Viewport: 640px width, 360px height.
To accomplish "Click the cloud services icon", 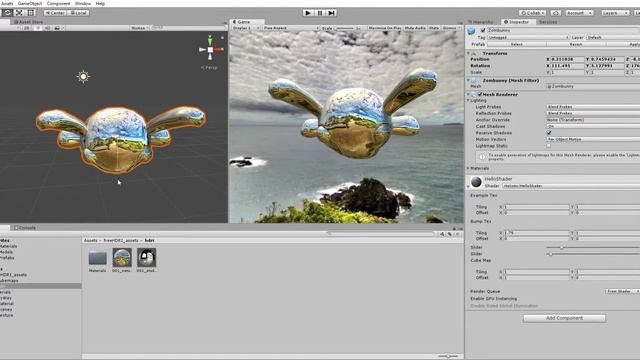I will pyautogui.click(x=556, y=13).
